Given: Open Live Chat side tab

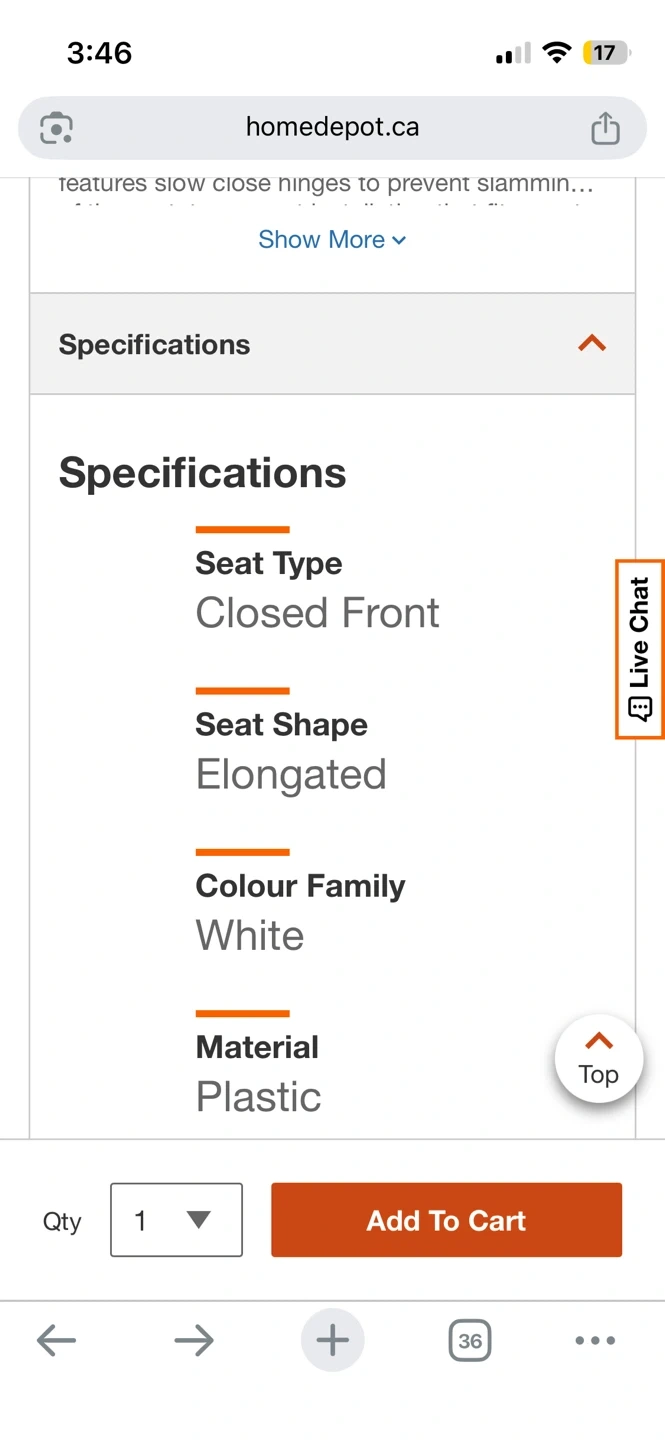Looking at the screenshot, I should pos(640,649).
